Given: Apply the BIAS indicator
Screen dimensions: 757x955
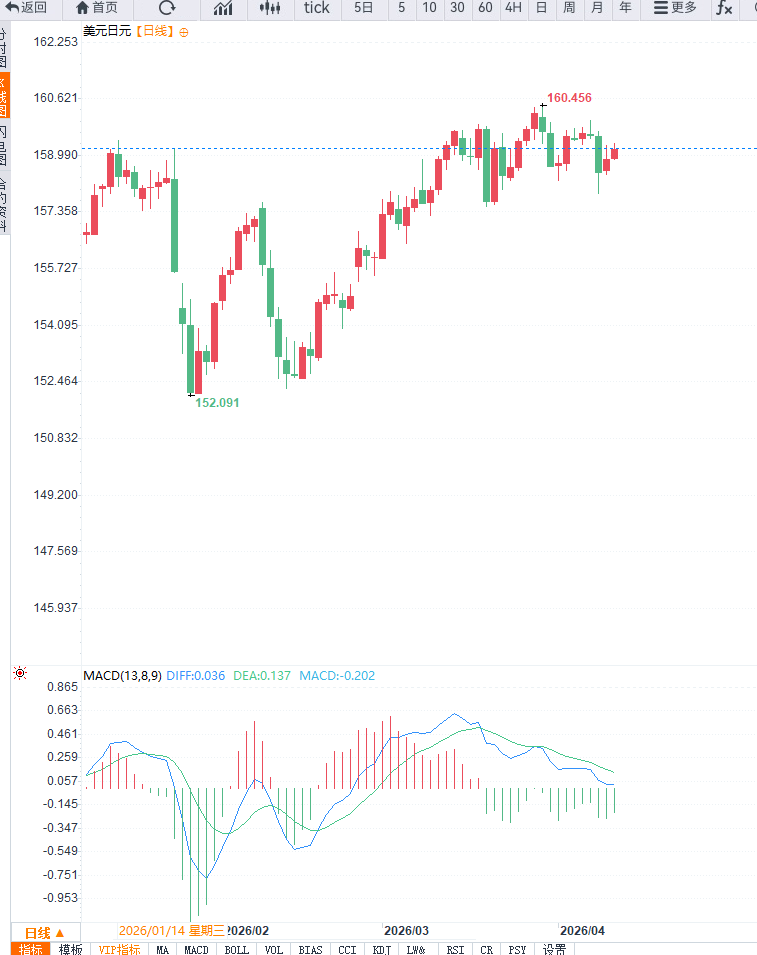Looking at the screenshot, I should (x=311, y=949).
